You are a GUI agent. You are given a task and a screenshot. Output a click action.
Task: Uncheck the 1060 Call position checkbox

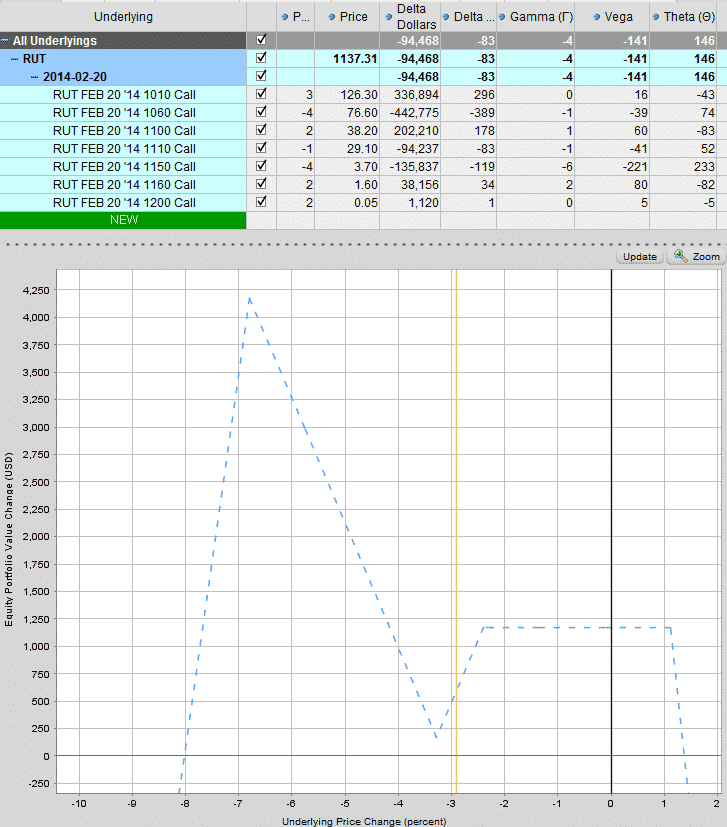[x=261, y=111]
